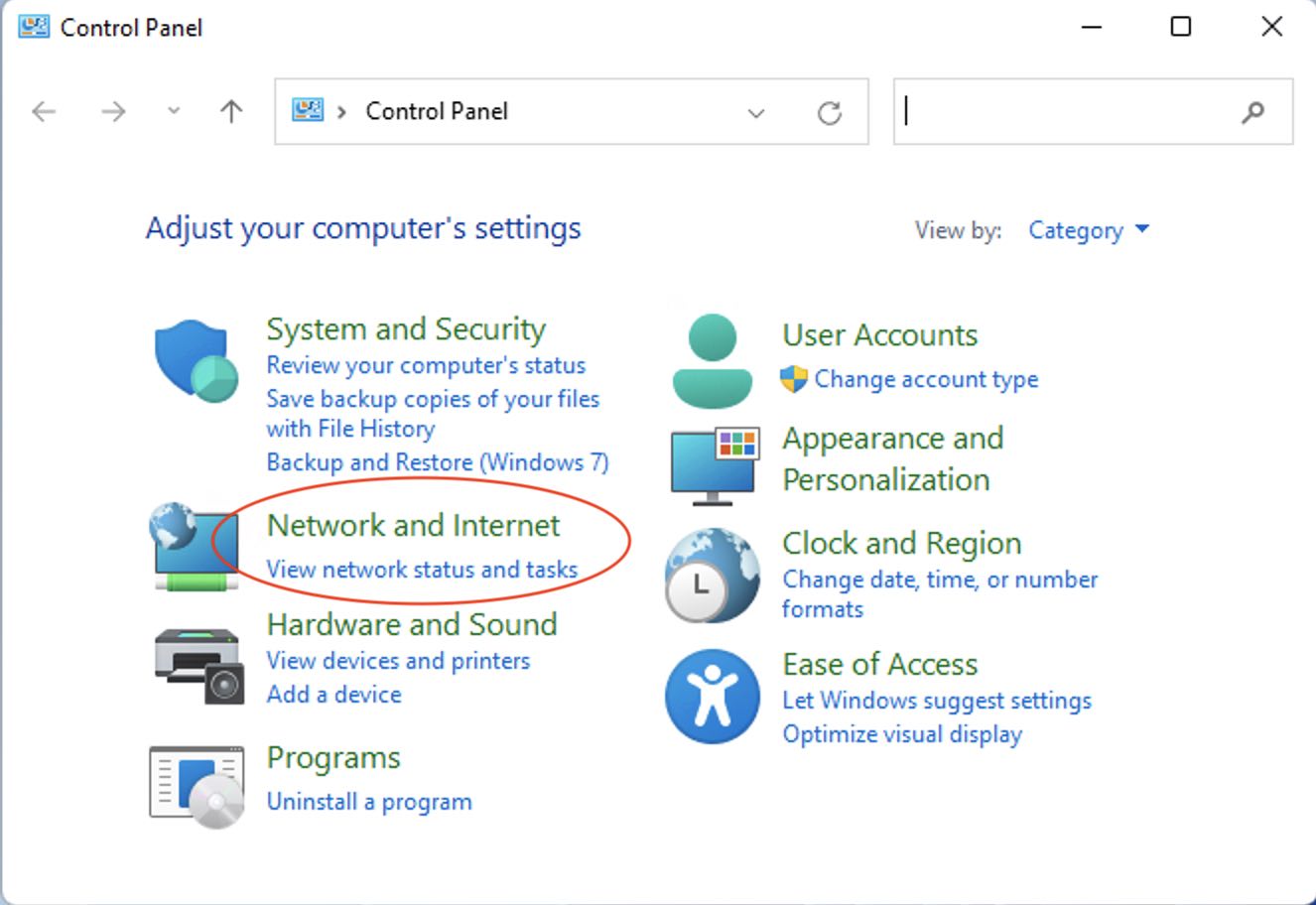
Task: Select the Control Panel breadcrumb text
Action: pos(437,111)
